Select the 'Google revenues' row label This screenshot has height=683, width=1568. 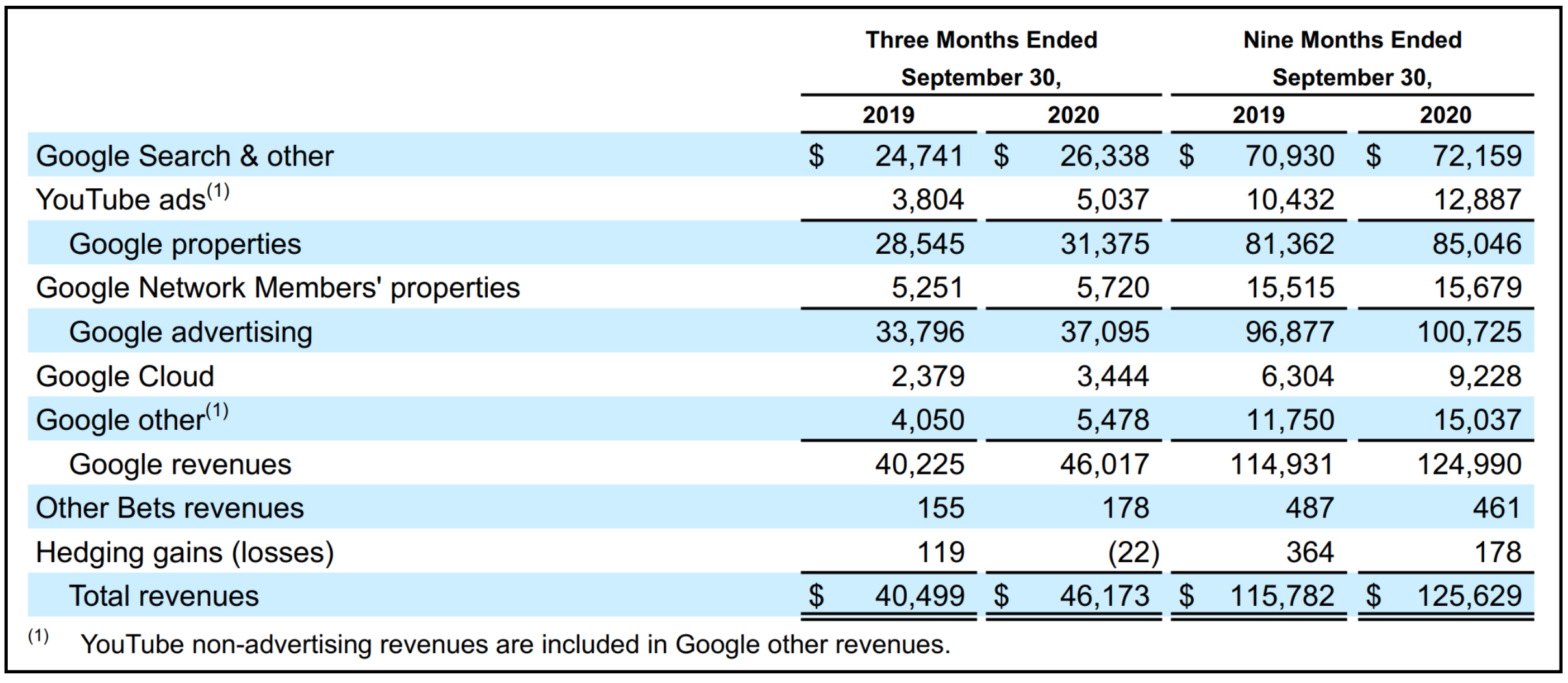tap(180, 465)
